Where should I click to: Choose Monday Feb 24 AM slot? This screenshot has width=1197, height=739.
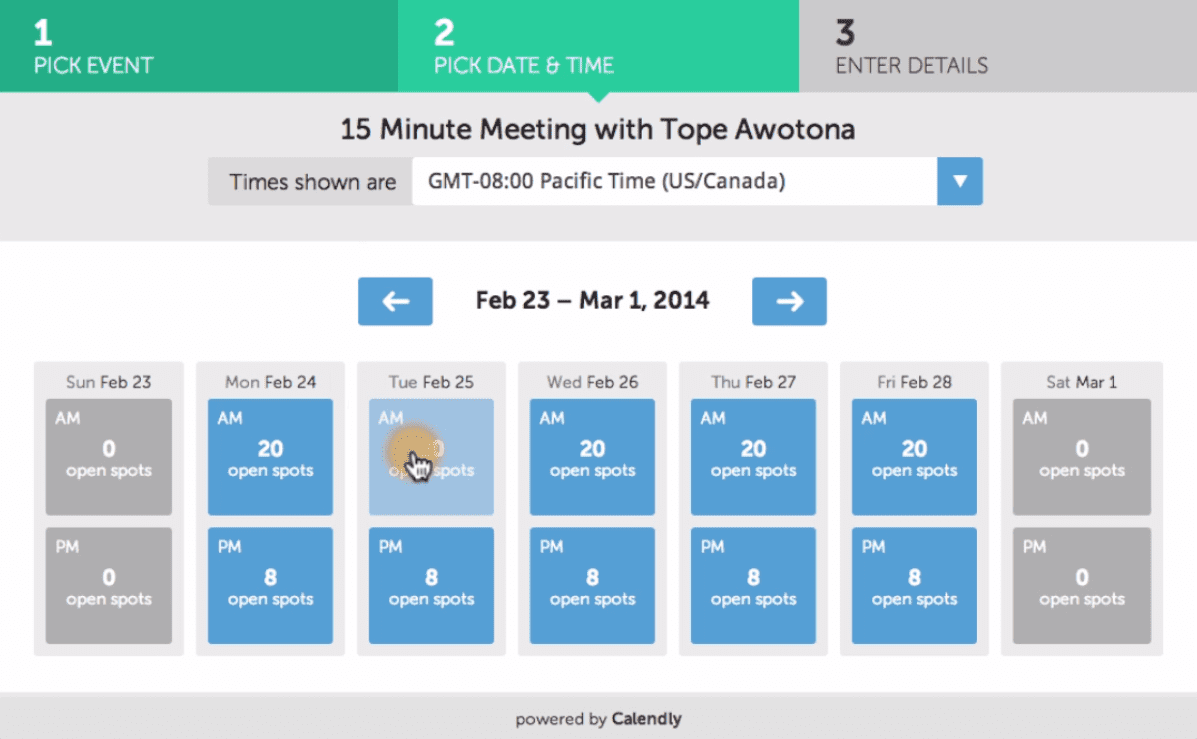click(270, 457)
